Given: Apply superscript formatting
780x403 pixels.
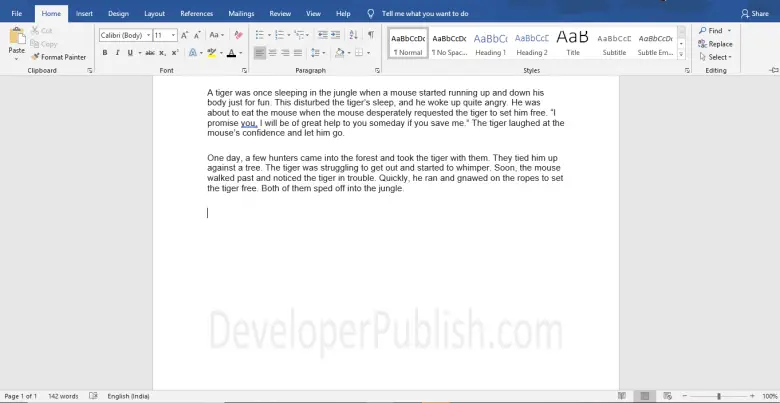Looking at the screenshot, I should coord(175,53).
